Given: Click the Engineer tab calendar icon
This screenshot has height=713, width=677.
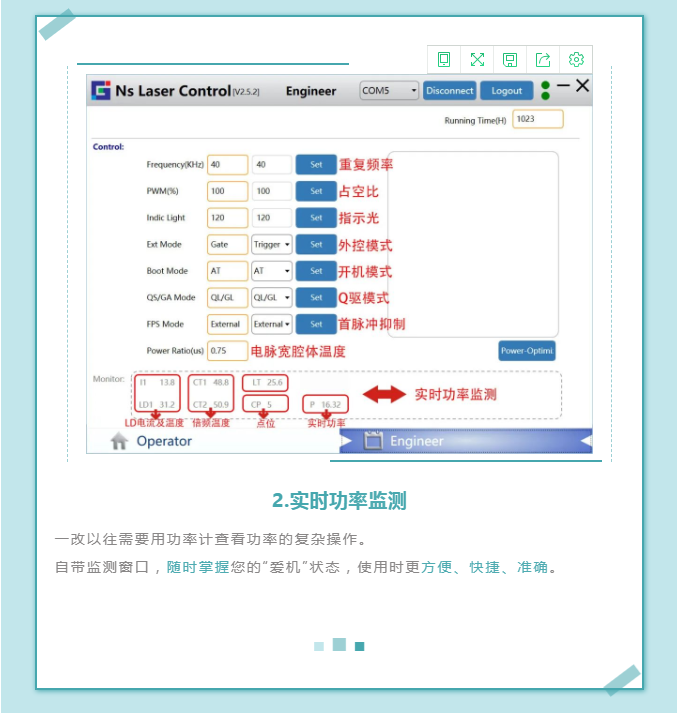Looking at the screenshot, I should click(x=372, y=441).
